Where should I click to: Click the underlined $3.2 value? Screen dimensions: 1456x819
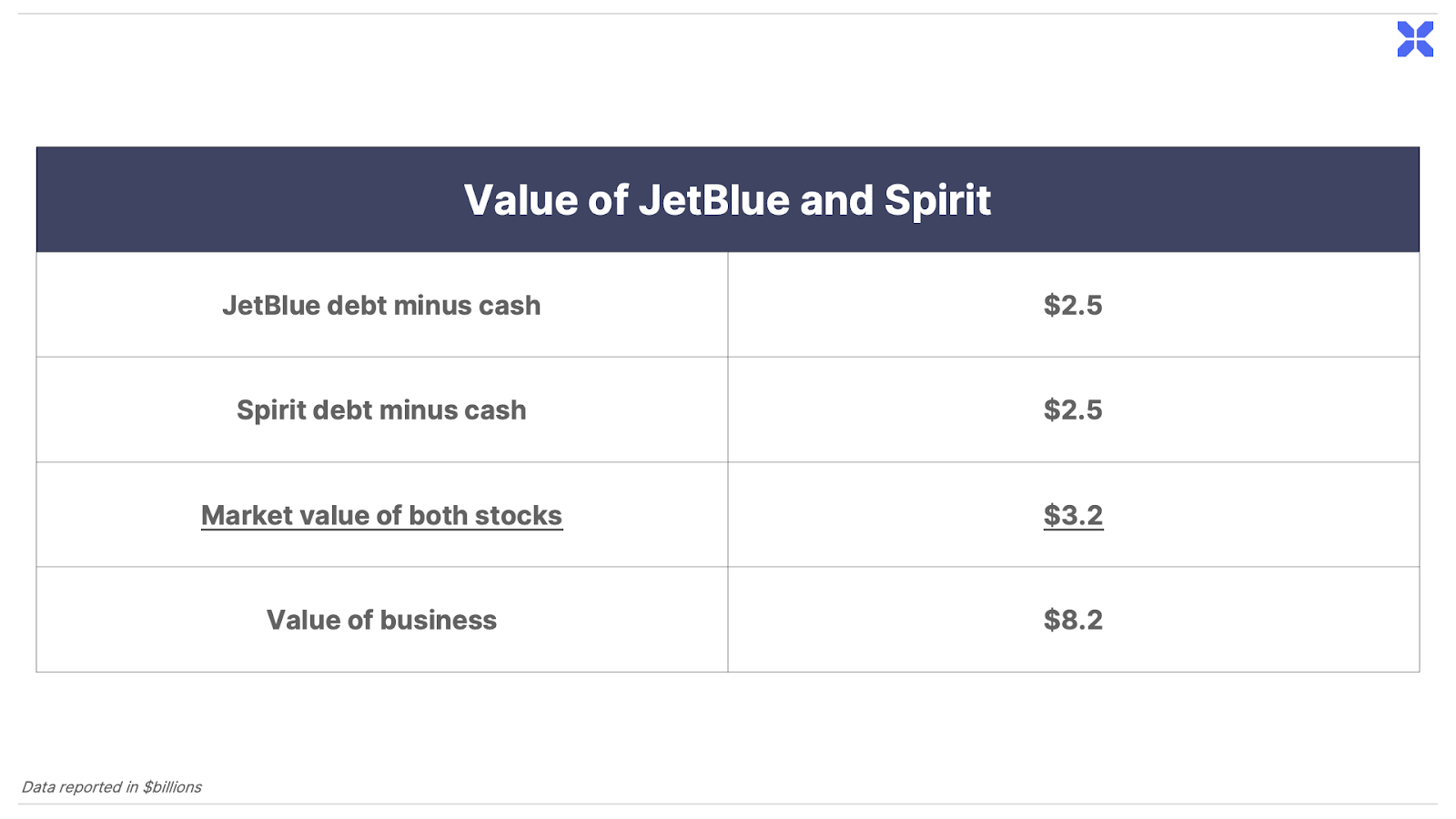coord(1073,515)
